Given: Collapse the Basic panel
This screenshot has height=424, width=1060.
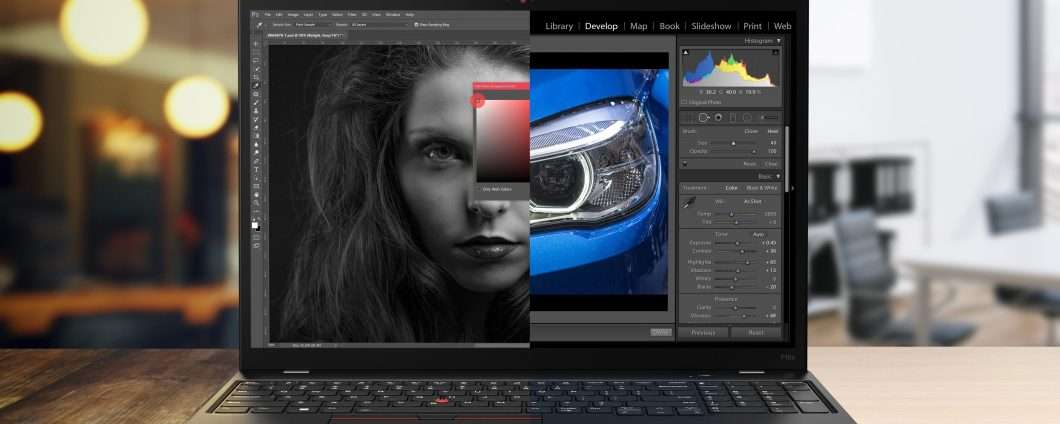Looking at the screenshot, I should point(779,176).
